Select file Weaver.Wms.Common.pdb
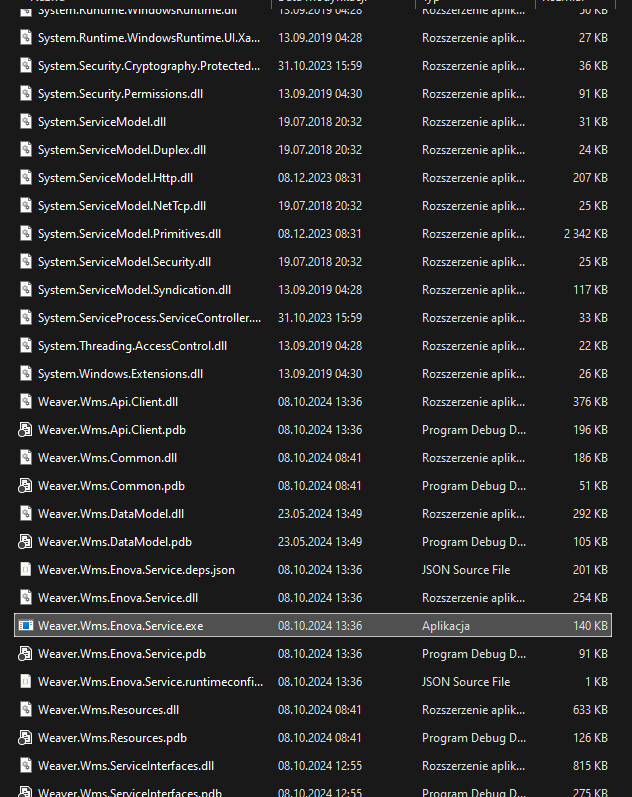Screen dimensions: 632x797 tap(111, 486)
